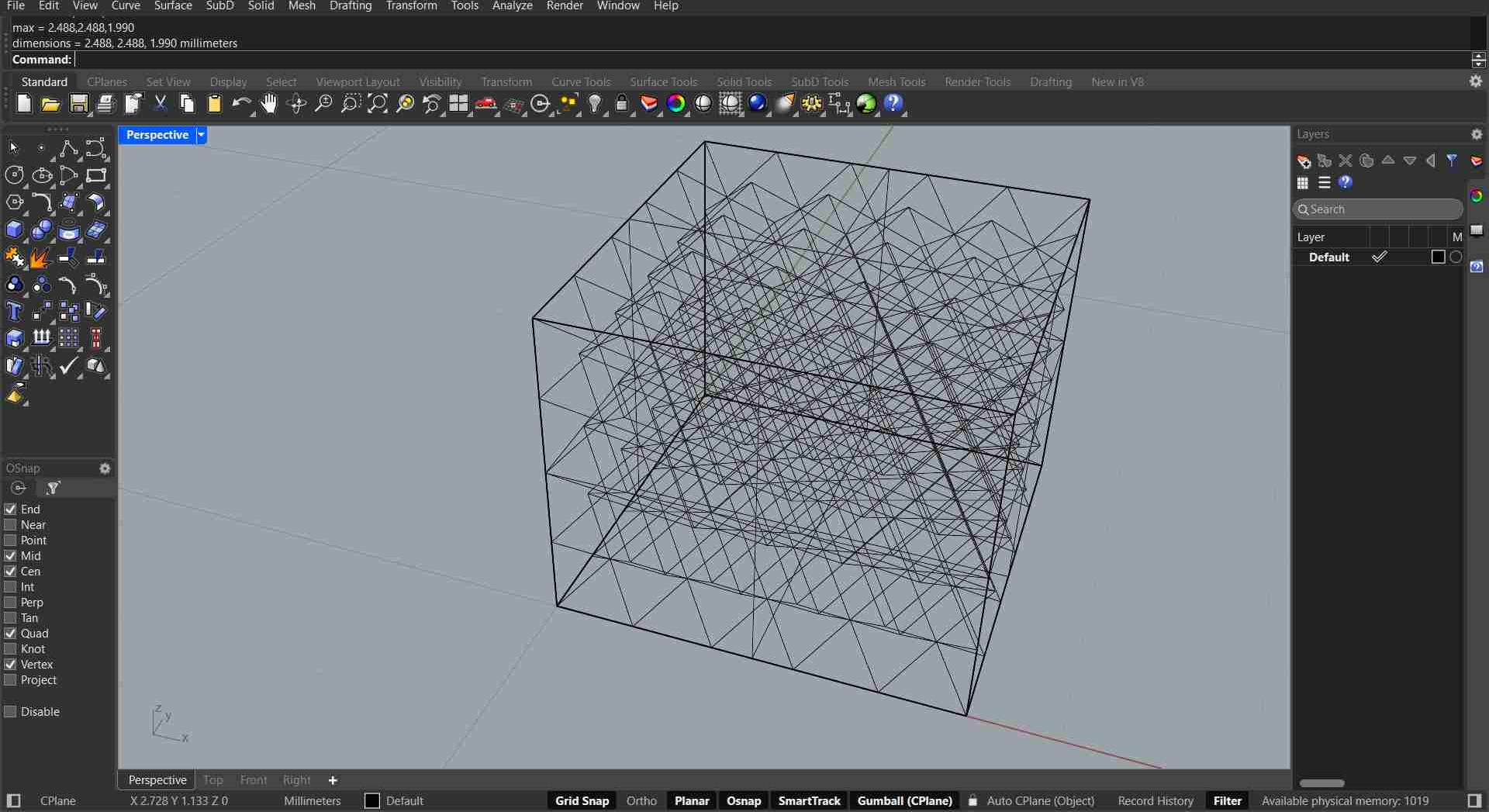Click the Explode tool icon

[x=40, y=257]
